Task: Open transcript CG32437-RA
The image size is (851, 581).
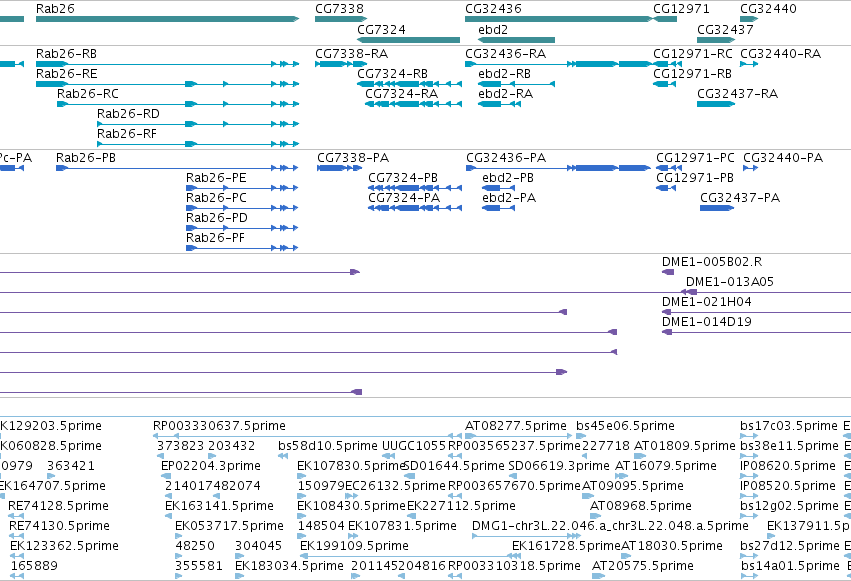Action: point(737,94)
